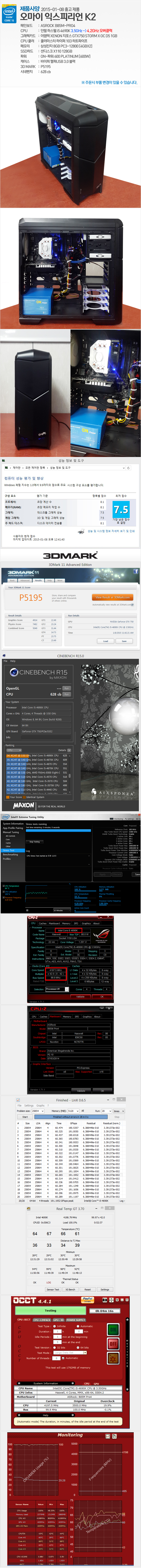
Task: Select Benchmarking in XTU sidebar
Action: pyautogui.click(x=10, y=854)
